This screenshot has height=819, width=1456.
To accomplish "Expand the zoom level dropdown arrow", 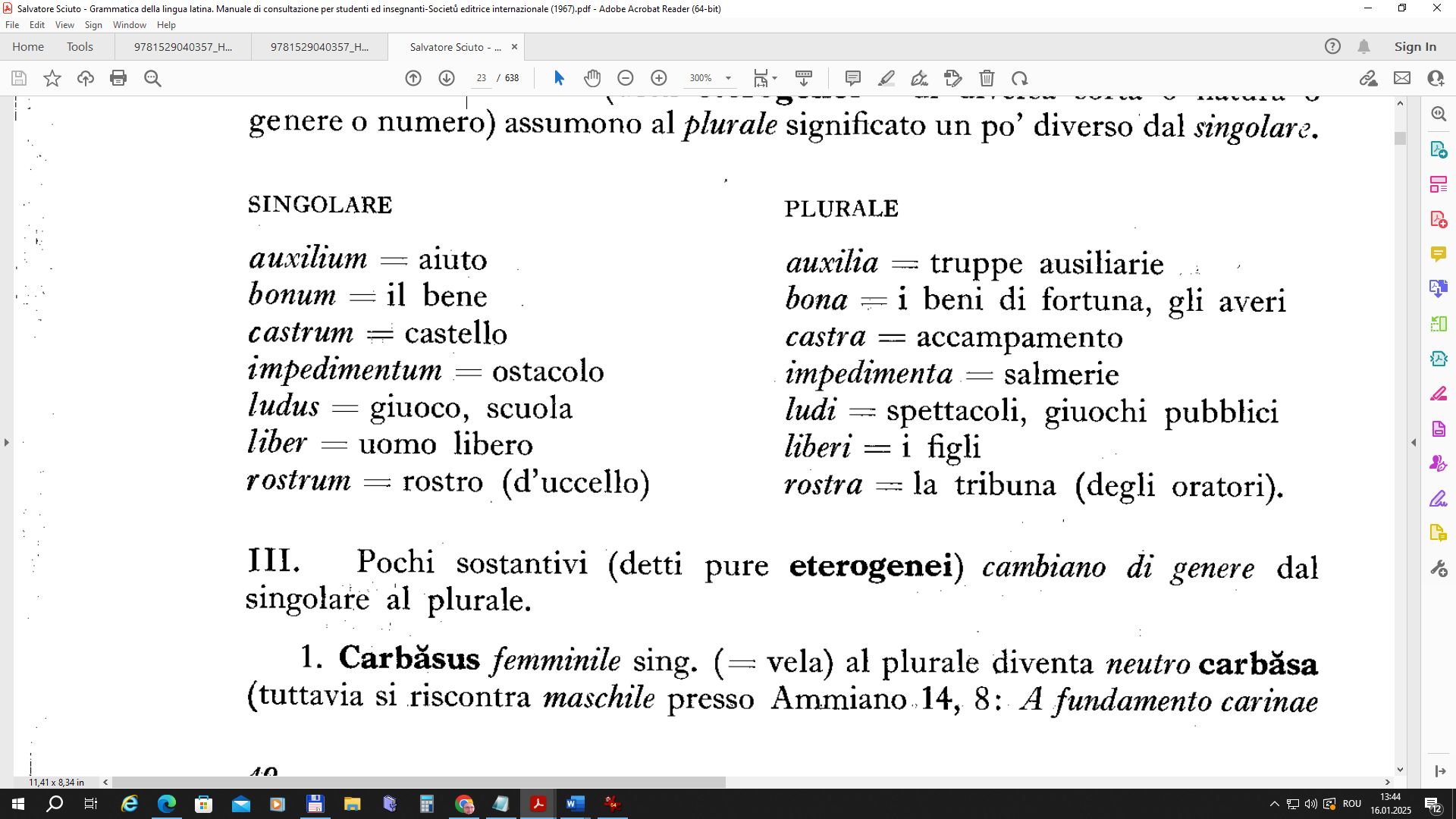I will click(728, 78).
